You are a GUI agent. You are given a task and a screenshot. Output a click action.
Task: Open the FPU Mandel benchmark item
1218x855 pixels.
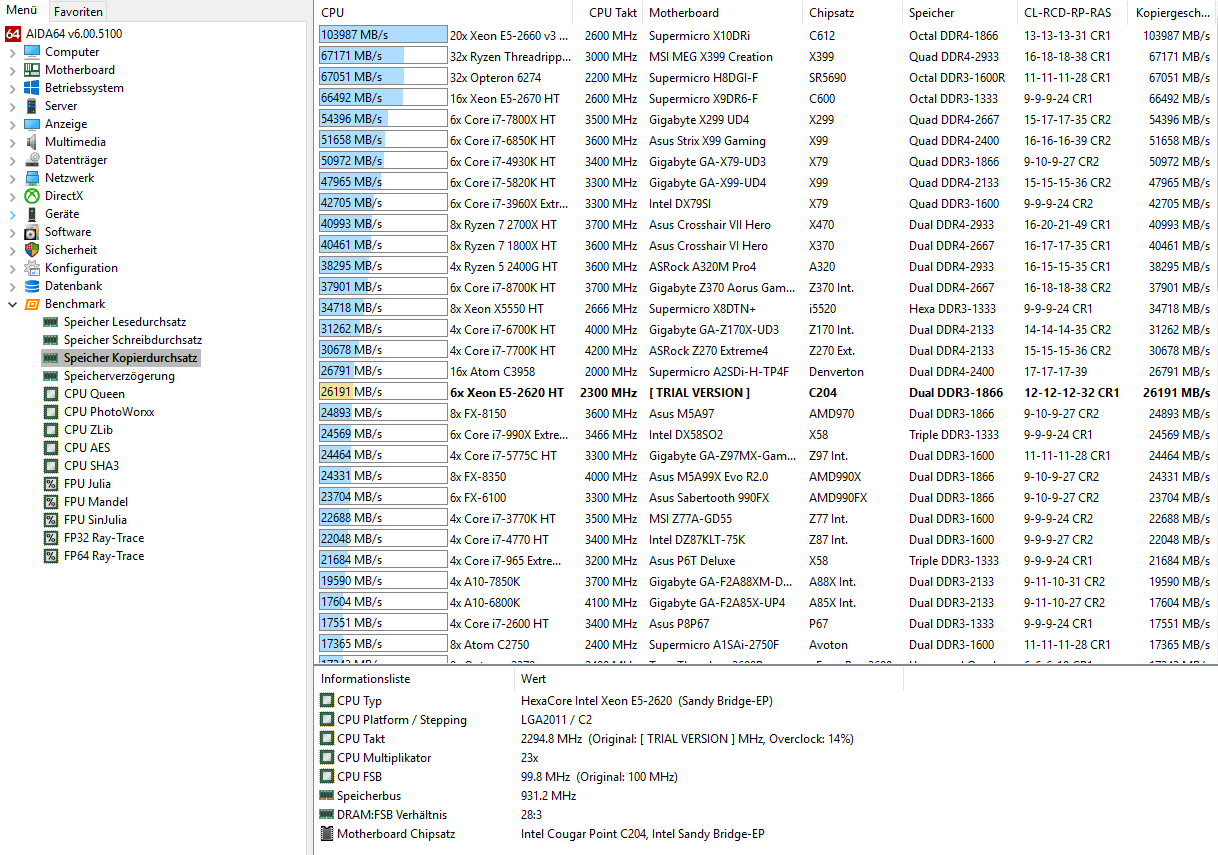(x=96, y=502)
